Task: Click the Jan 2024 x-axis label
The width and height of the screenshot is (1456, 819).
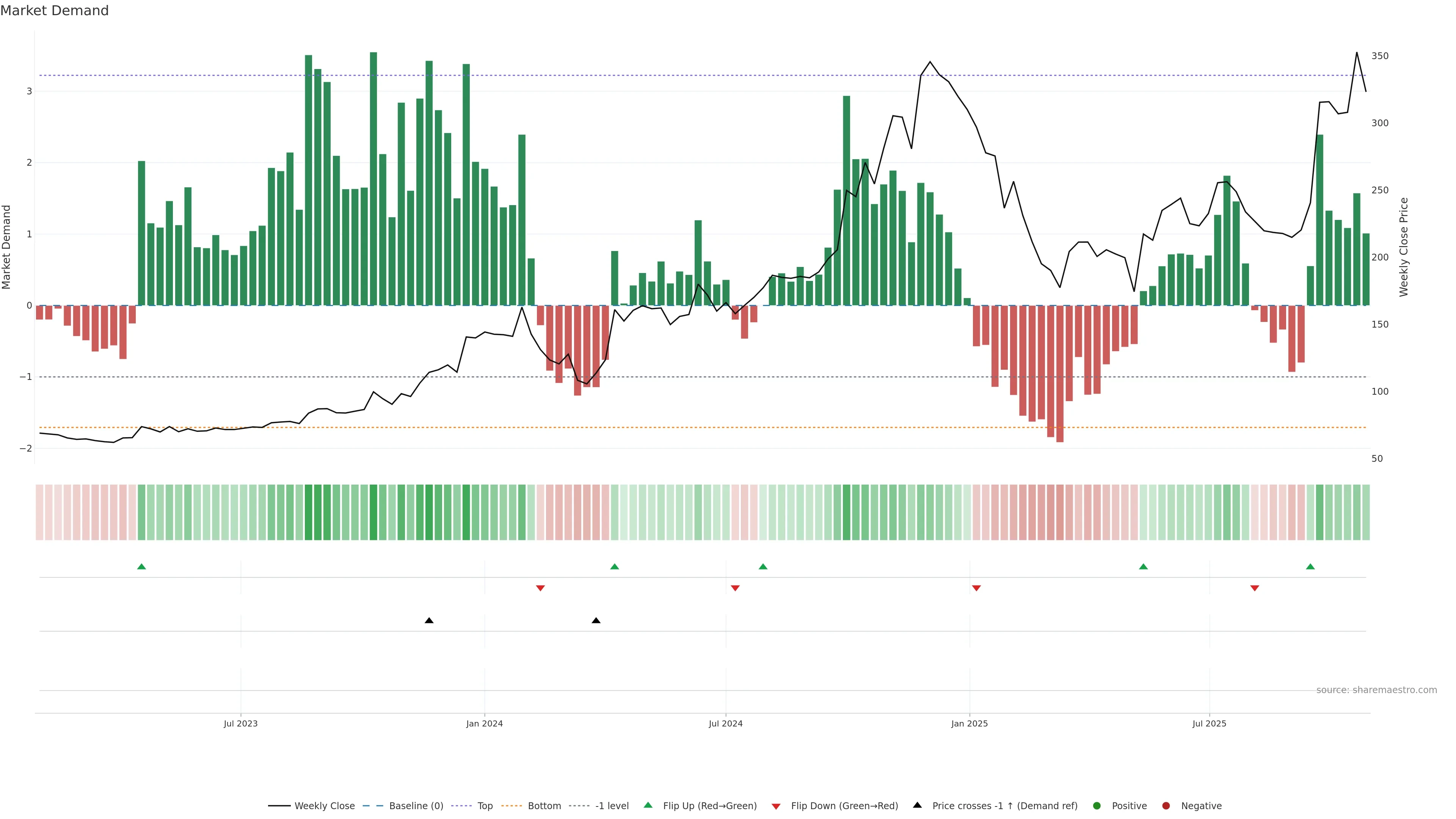Action: (485, 724)
